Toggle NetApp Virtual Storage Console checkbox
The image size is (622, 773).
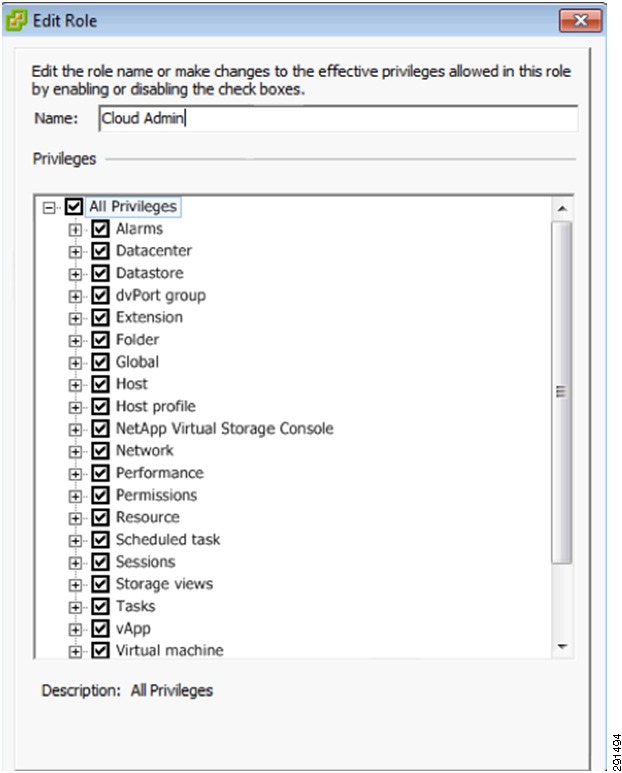coord(101,428)
